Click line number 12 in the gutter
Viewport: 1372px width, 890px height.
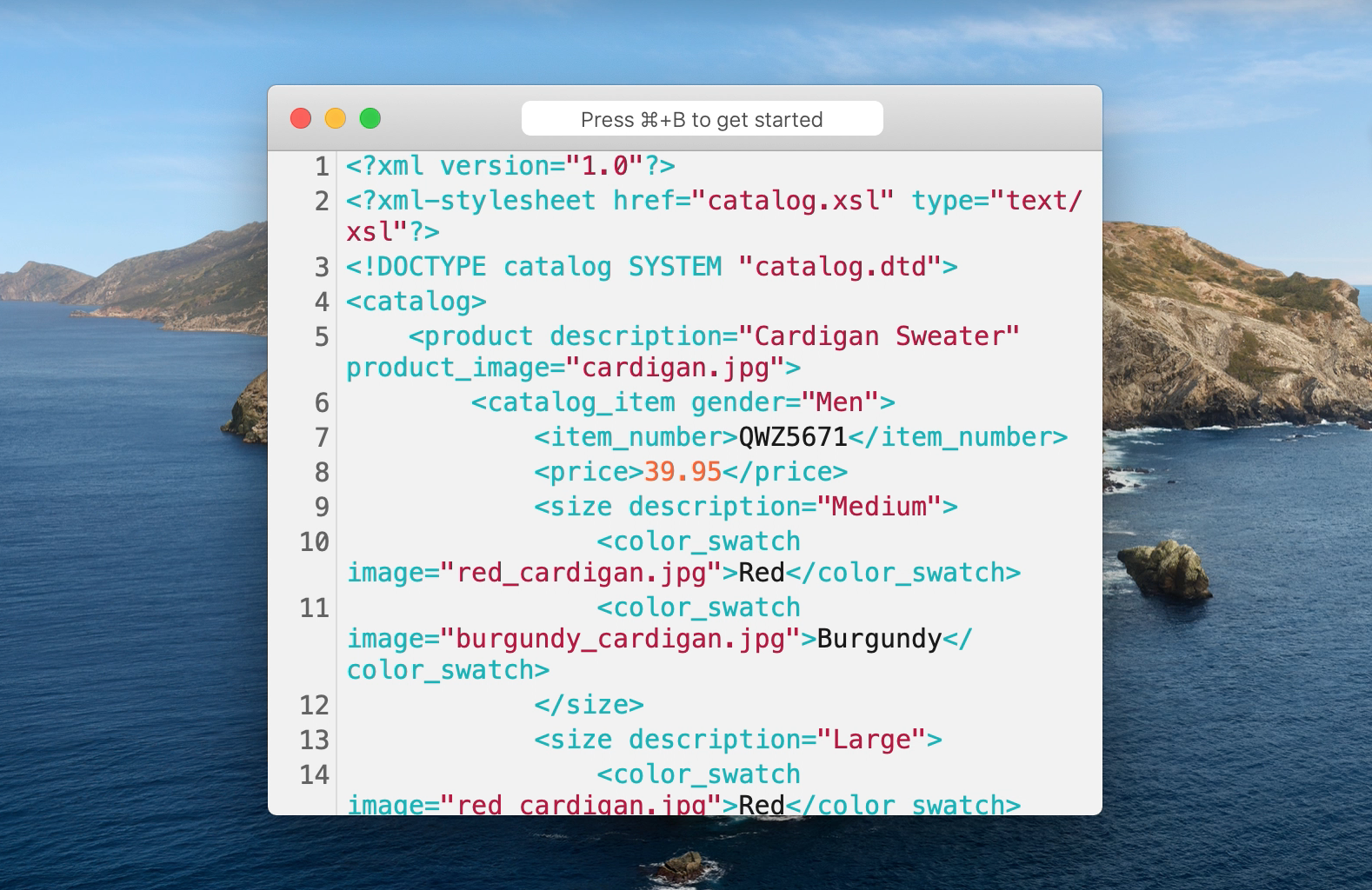315,705
